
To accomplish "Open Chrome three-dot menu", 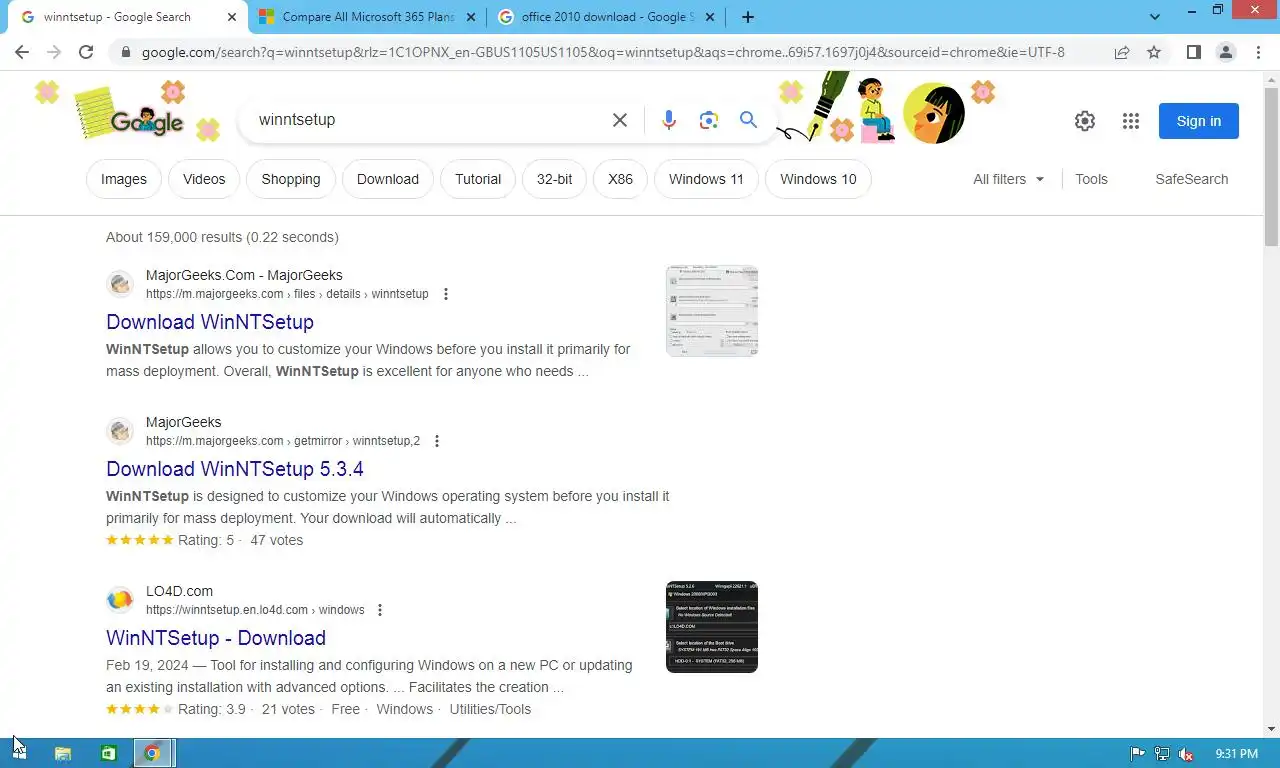I will pyautogui.click(x=1258, y=52).
